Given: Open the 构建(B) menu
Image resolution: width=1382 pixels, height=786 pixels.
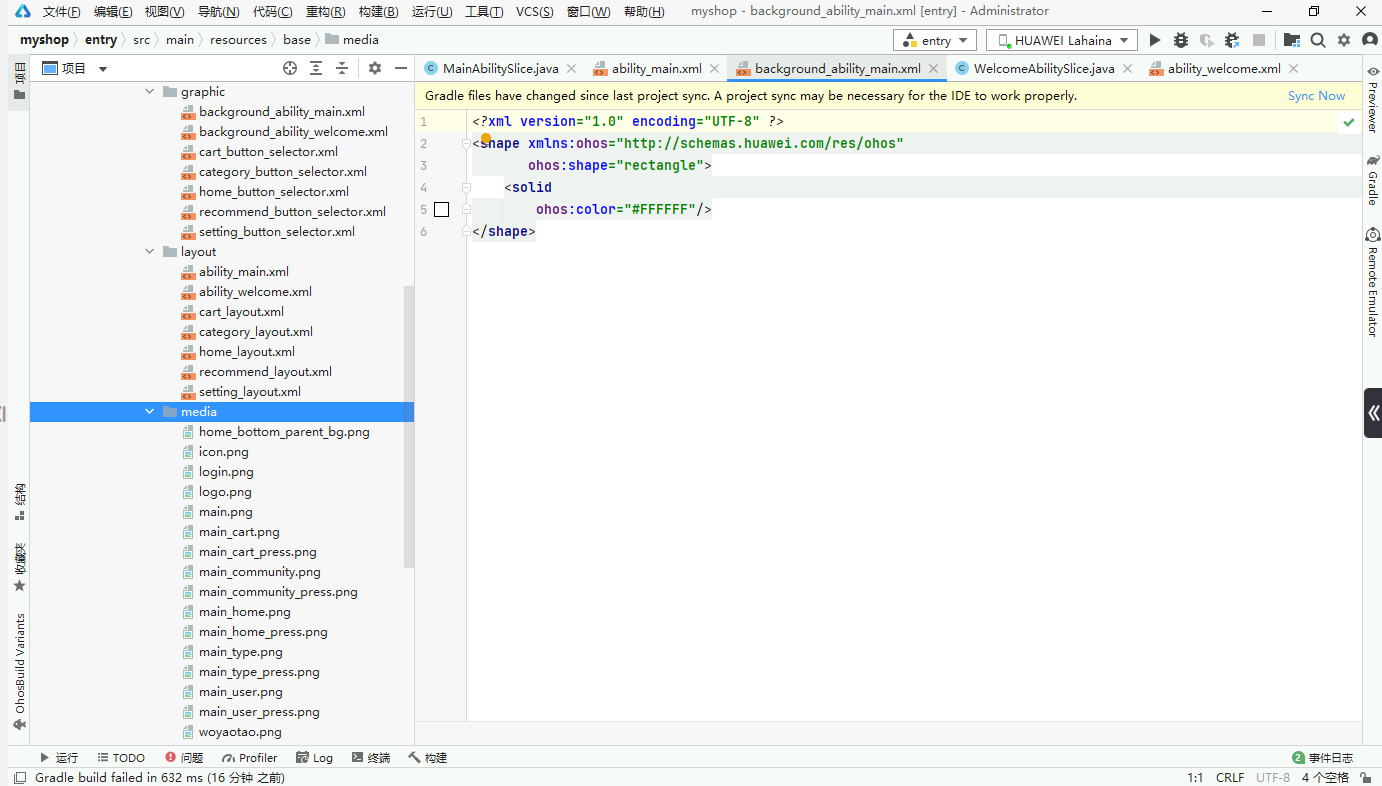Looking at the screenshot, I should (x=378, y=11).
